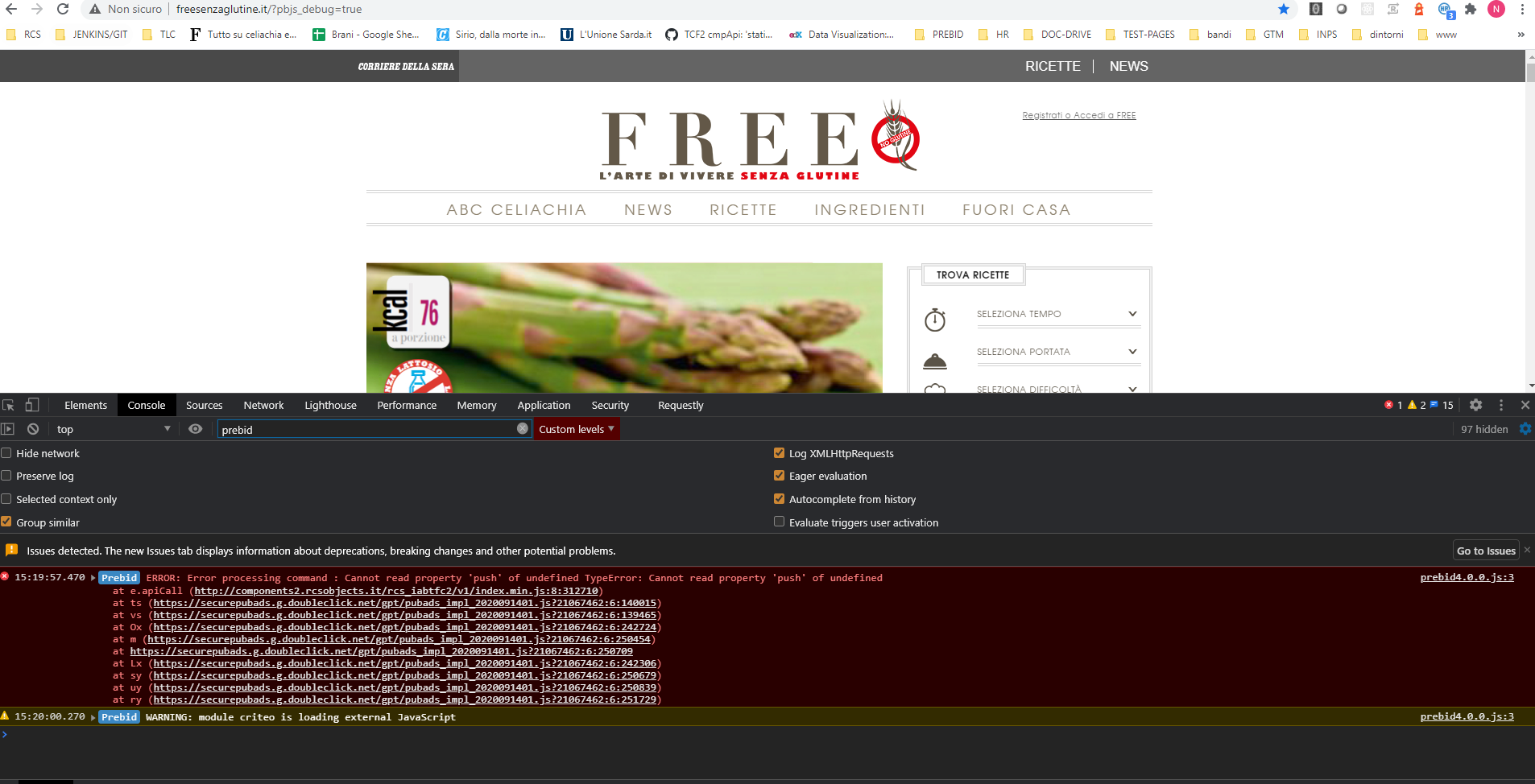Clear the console using the prohibition icon

pyautogui.click(x=33, y=428)
